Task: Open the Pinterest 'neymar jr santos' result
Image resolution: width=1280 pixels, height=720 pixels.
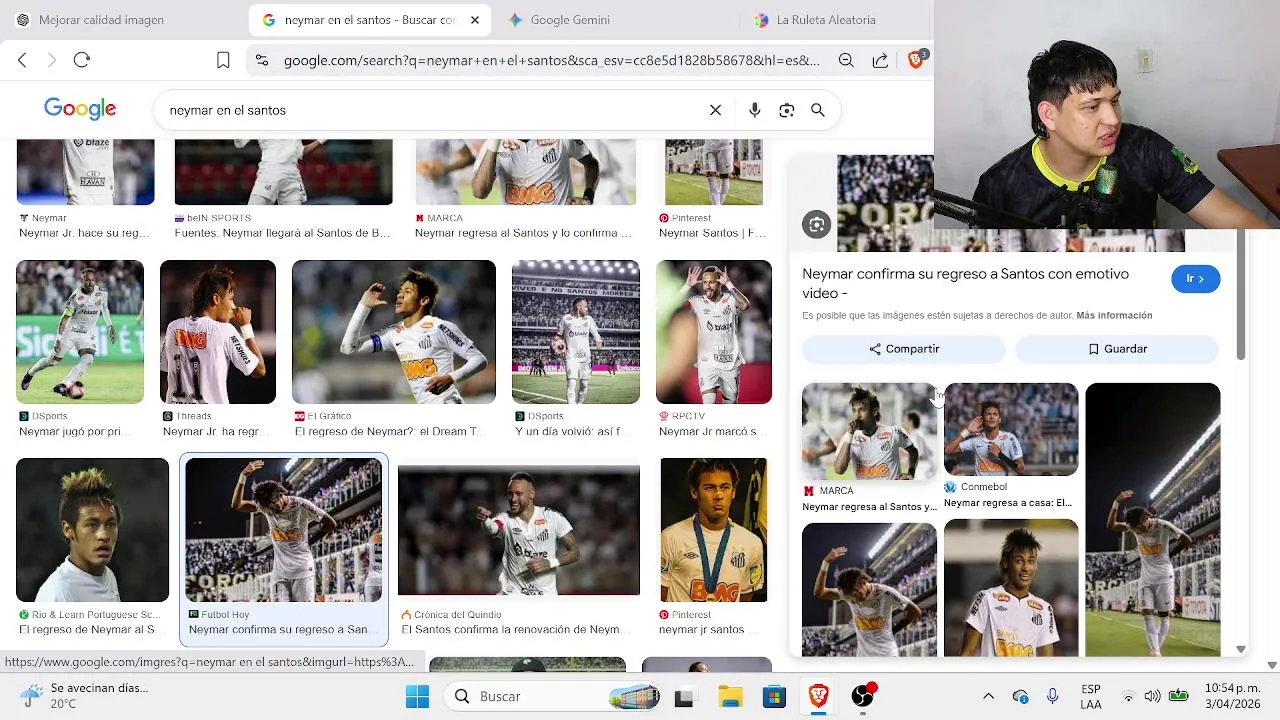Action: (x=713, y=530)
